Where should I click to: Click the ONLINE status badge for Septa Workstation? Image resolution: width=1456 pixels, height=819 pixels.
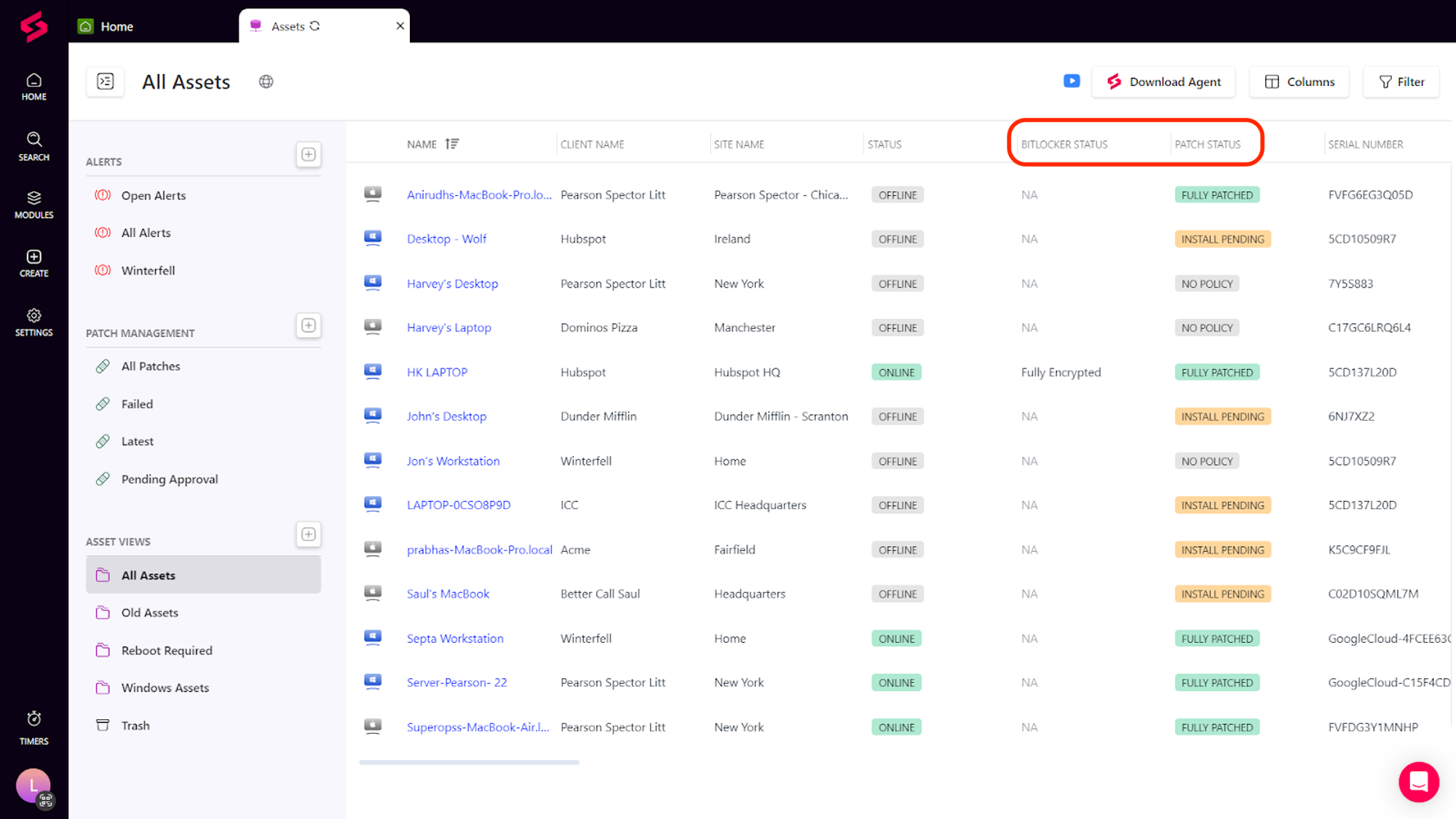coord(896,638)
